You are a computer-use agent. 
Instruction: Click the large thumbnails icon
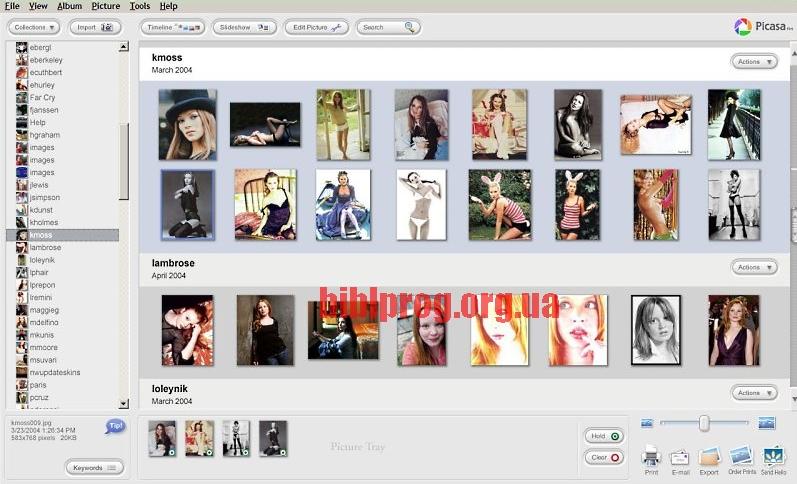767,422
